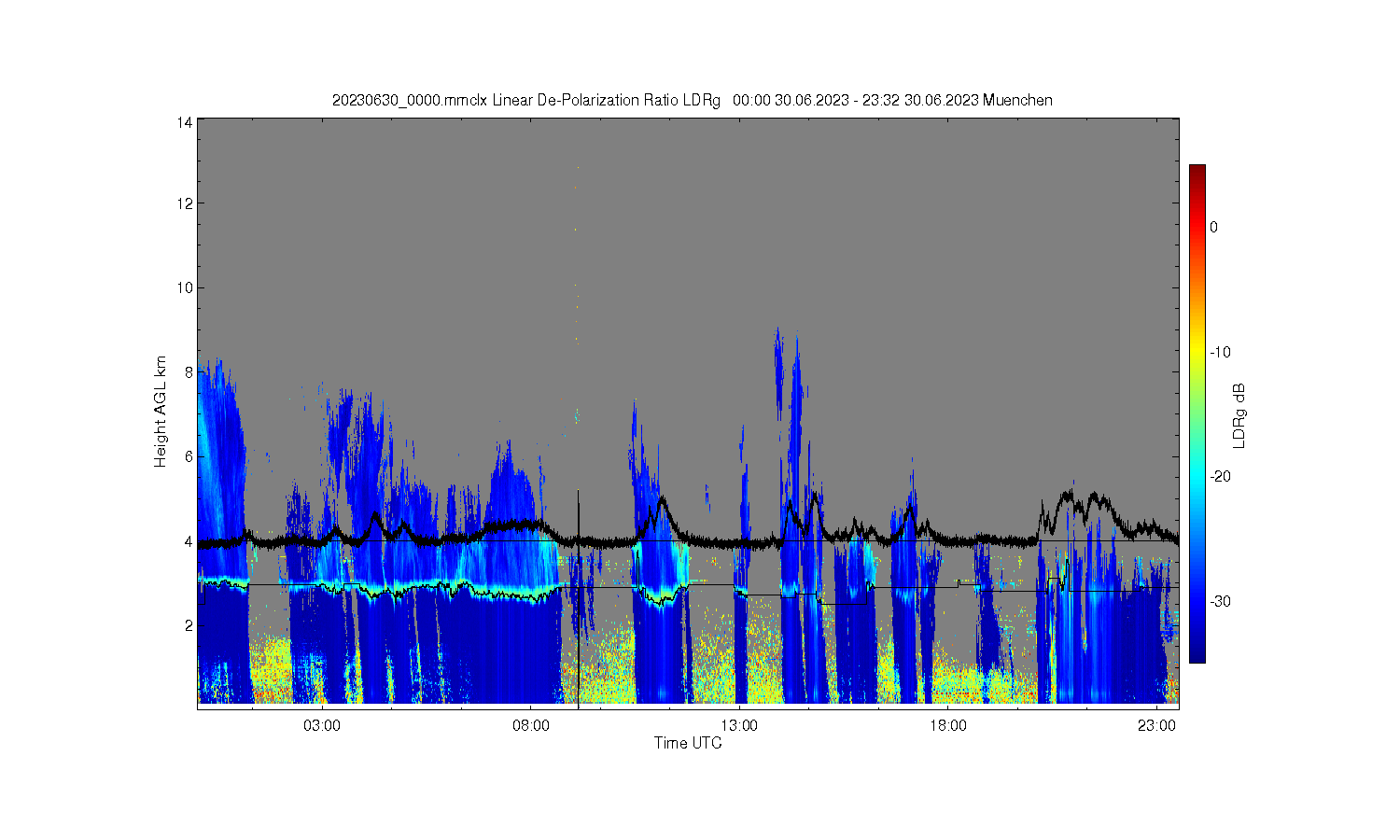Screen dimensions: 1400x840
Task: Click the '8' height tick label
Action: (x=189, y=371)
